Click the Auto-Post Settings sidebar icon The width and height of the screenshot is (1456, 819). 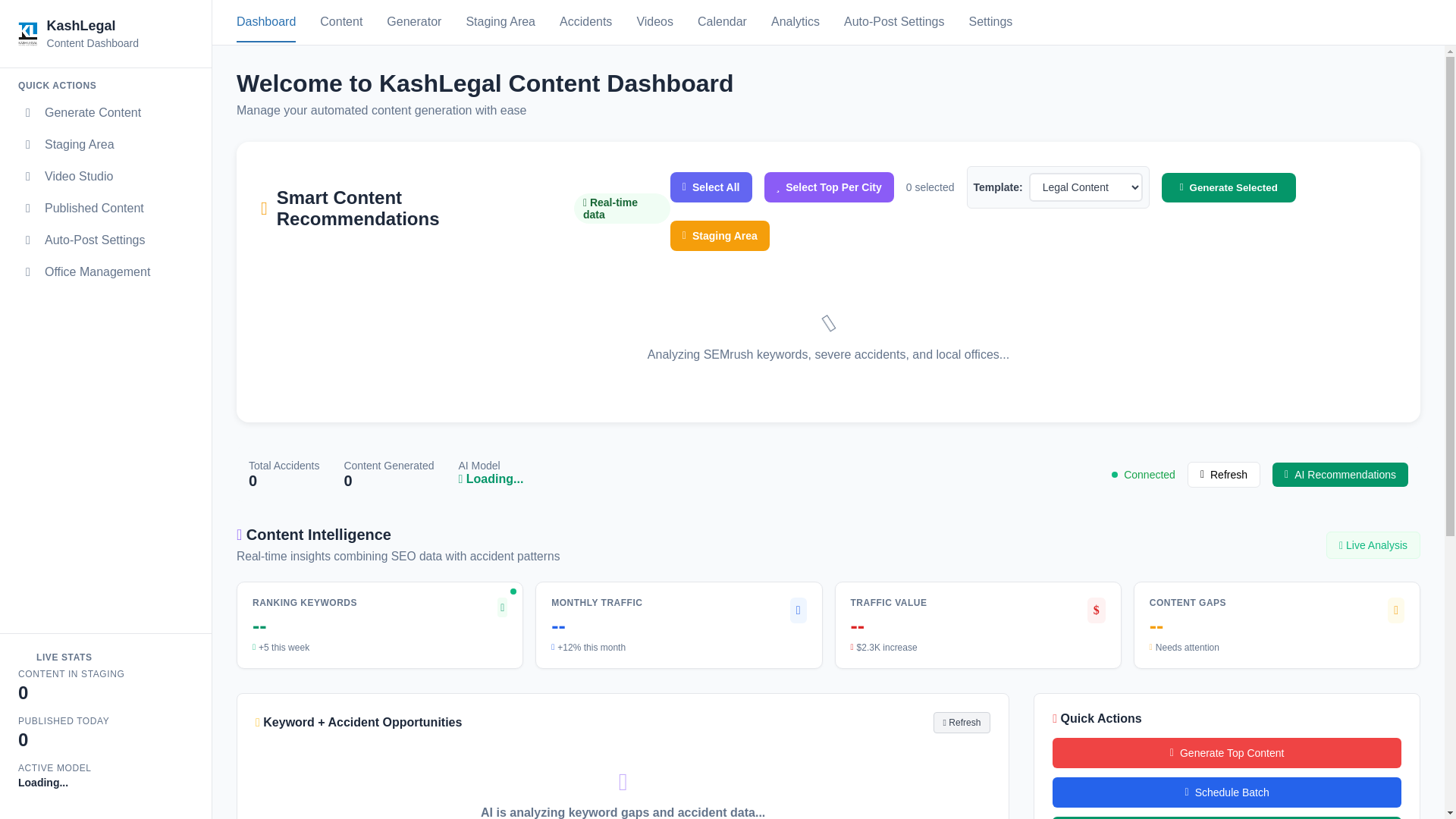click(x=28, y=240)
